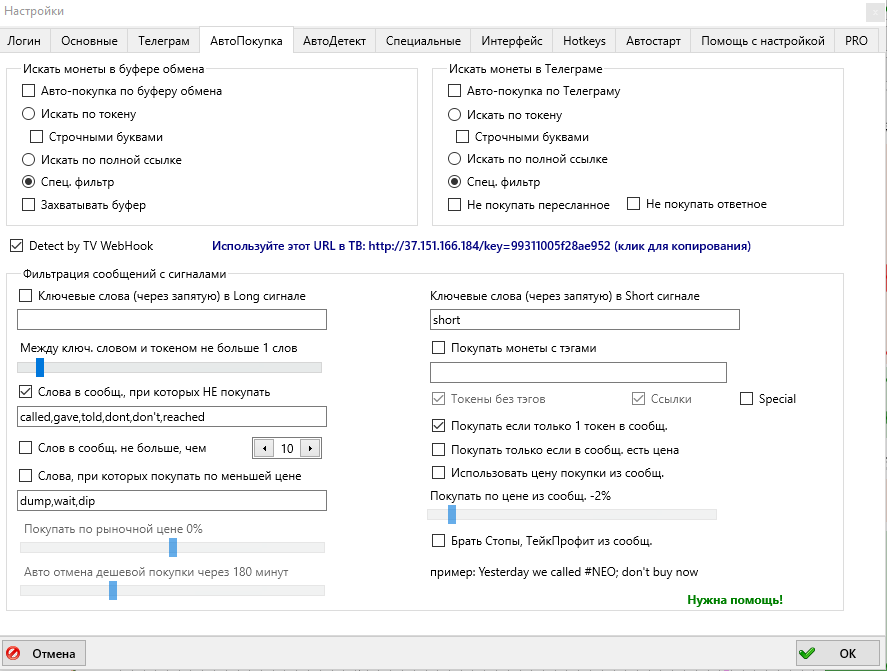Click the Отмена button

[44, 653]
